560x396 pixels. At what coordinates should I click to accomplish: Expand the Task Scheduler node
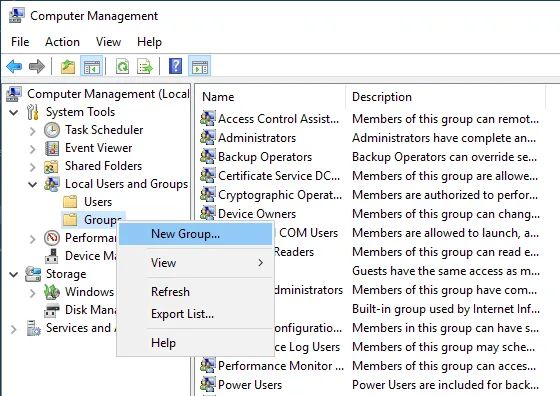point(32,131)
